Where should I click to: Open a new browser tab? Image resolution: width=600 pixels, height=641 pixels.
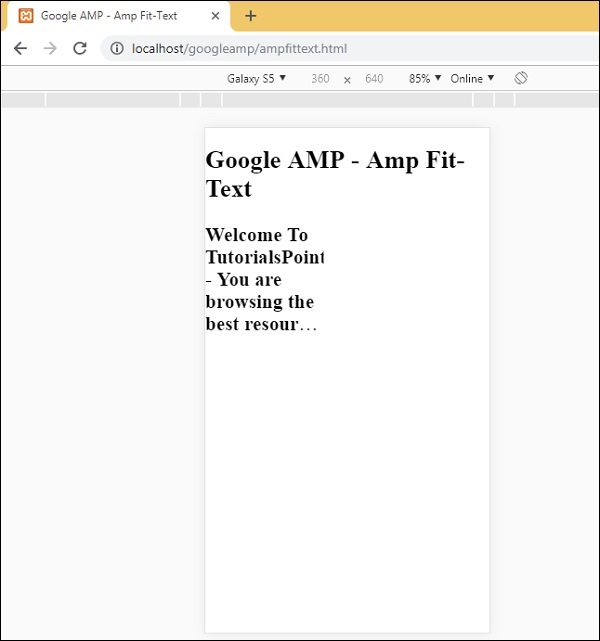click(x=251, y=16)
